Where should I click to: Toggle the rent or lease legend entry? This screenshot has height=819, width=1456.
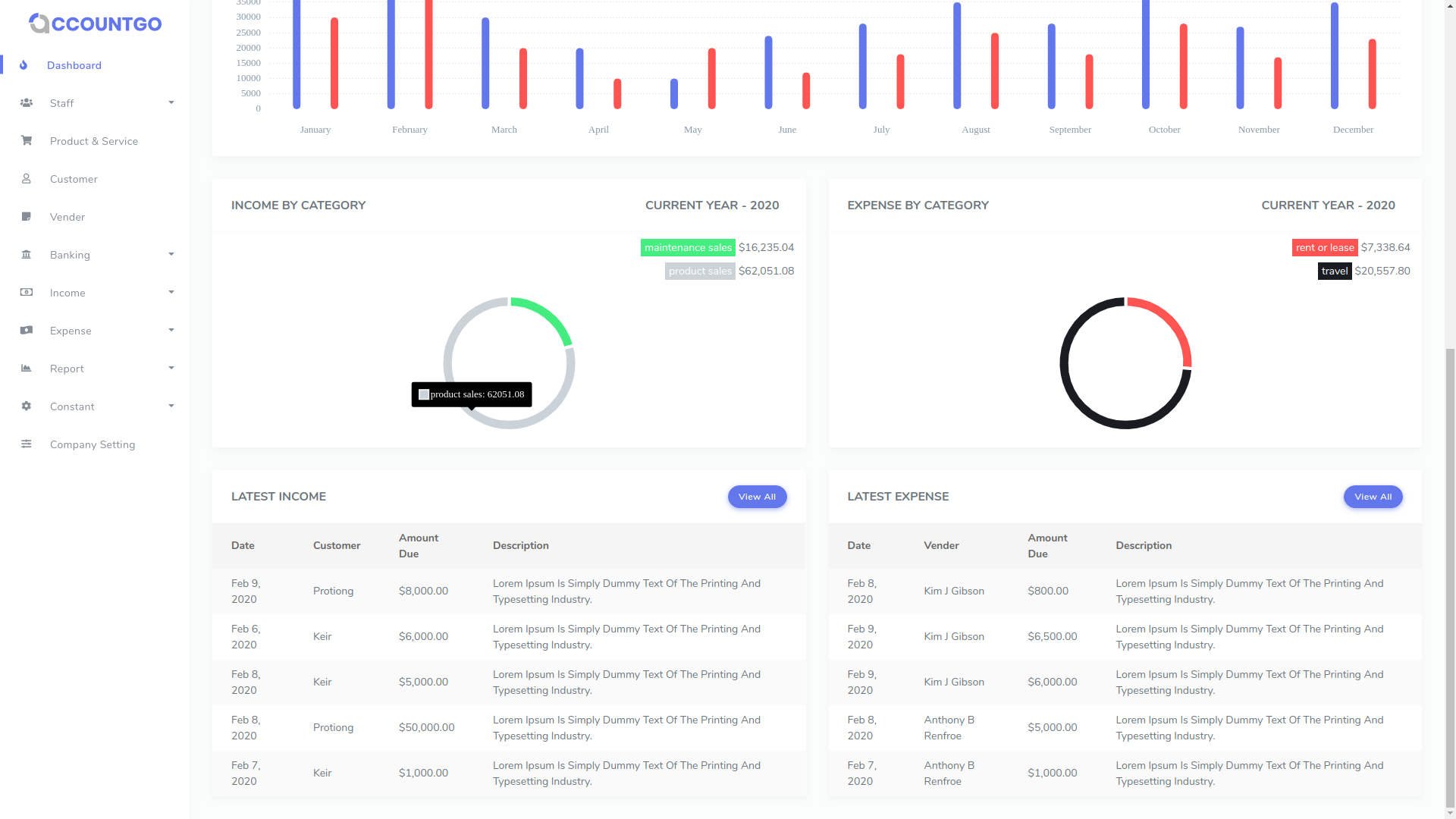[1324, 247]
